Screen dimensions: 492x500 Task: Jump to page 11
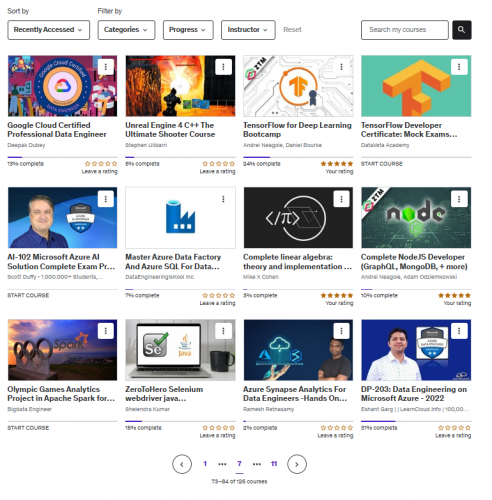pyautogui.click(x=274, y=464)
